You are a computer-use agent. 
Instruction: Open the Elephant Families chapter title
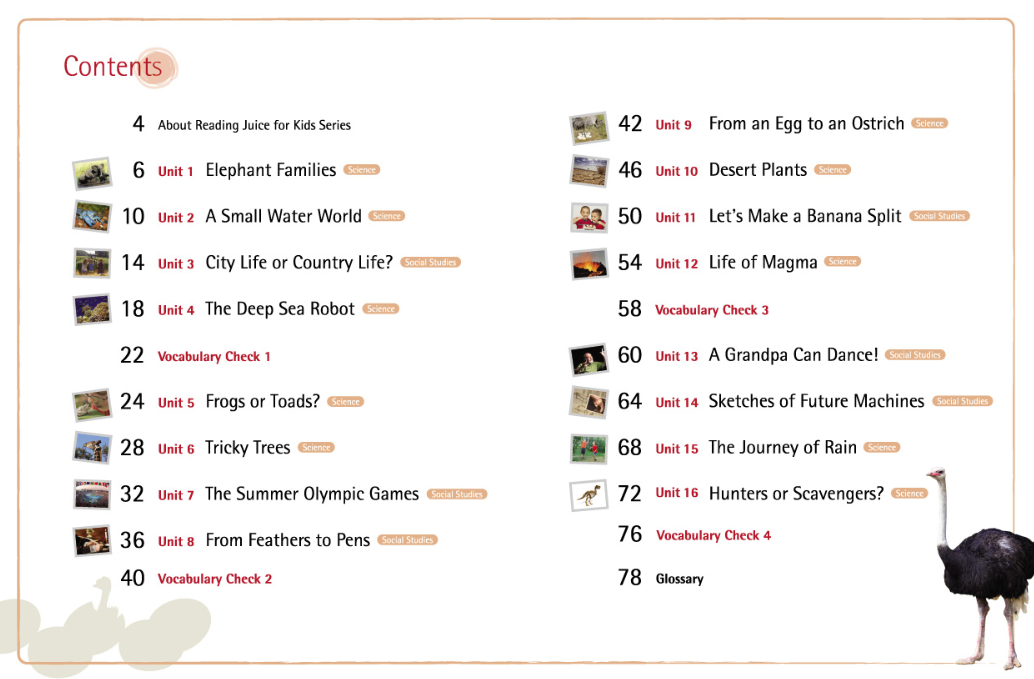270,170
